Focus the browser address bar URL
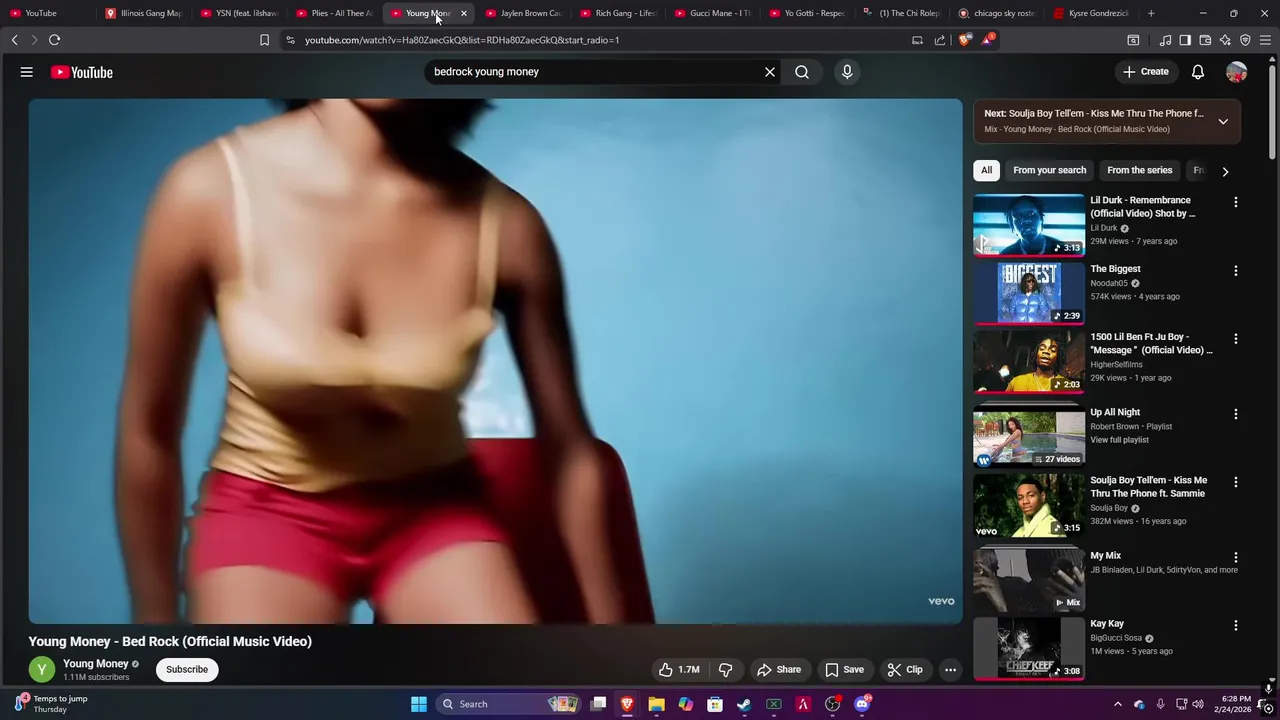The image size is (1280, 720). point(462,40)
